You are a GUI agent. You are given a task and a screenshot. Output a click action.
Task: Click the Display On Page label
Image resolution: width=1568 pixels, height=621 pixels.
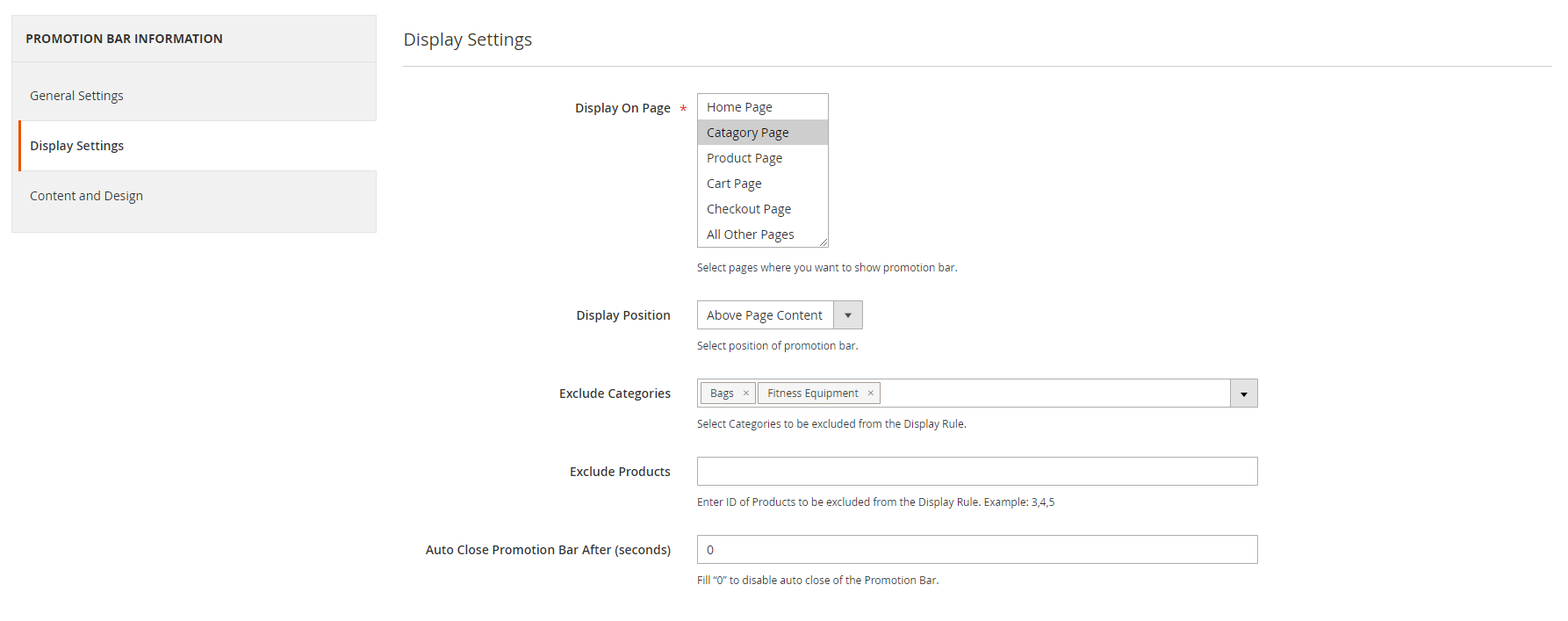point(622,108)
